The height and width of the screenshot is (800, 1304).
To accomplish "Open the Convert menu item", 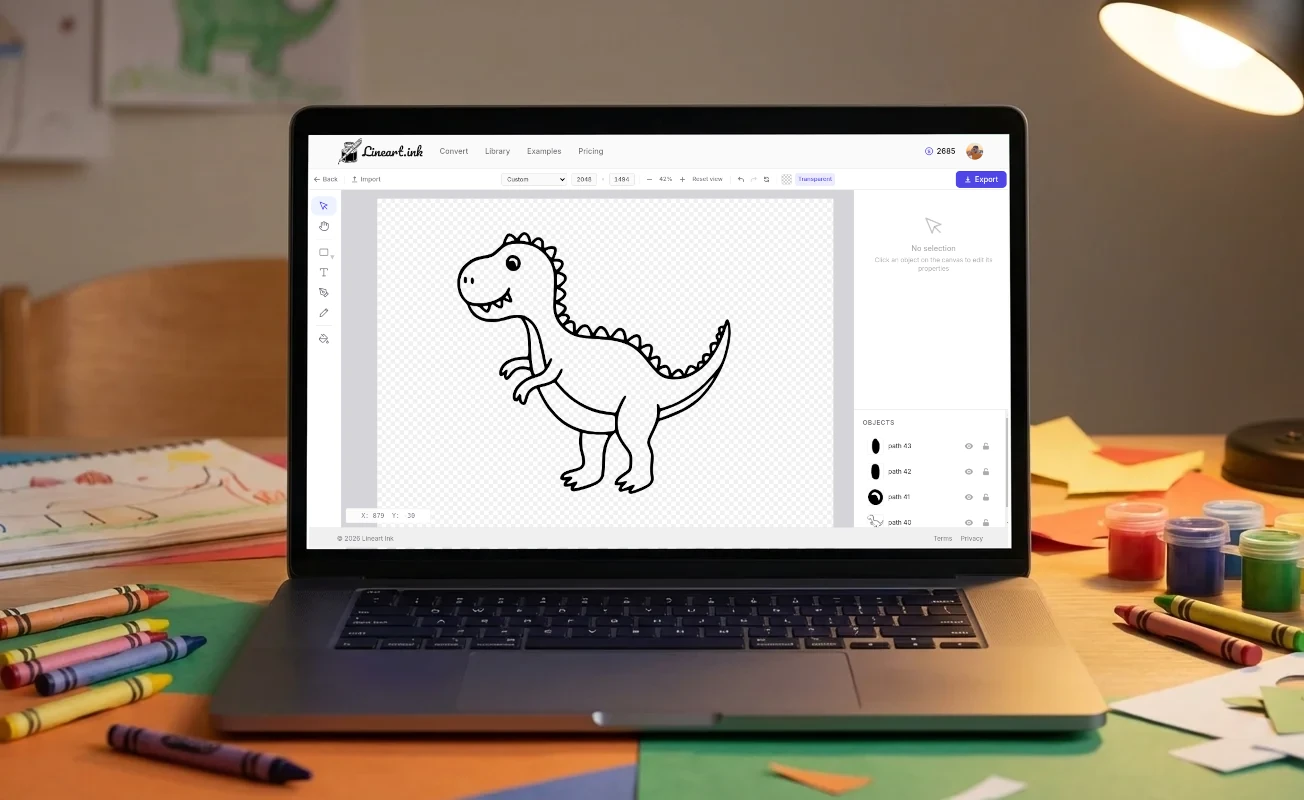I will 453,151.
